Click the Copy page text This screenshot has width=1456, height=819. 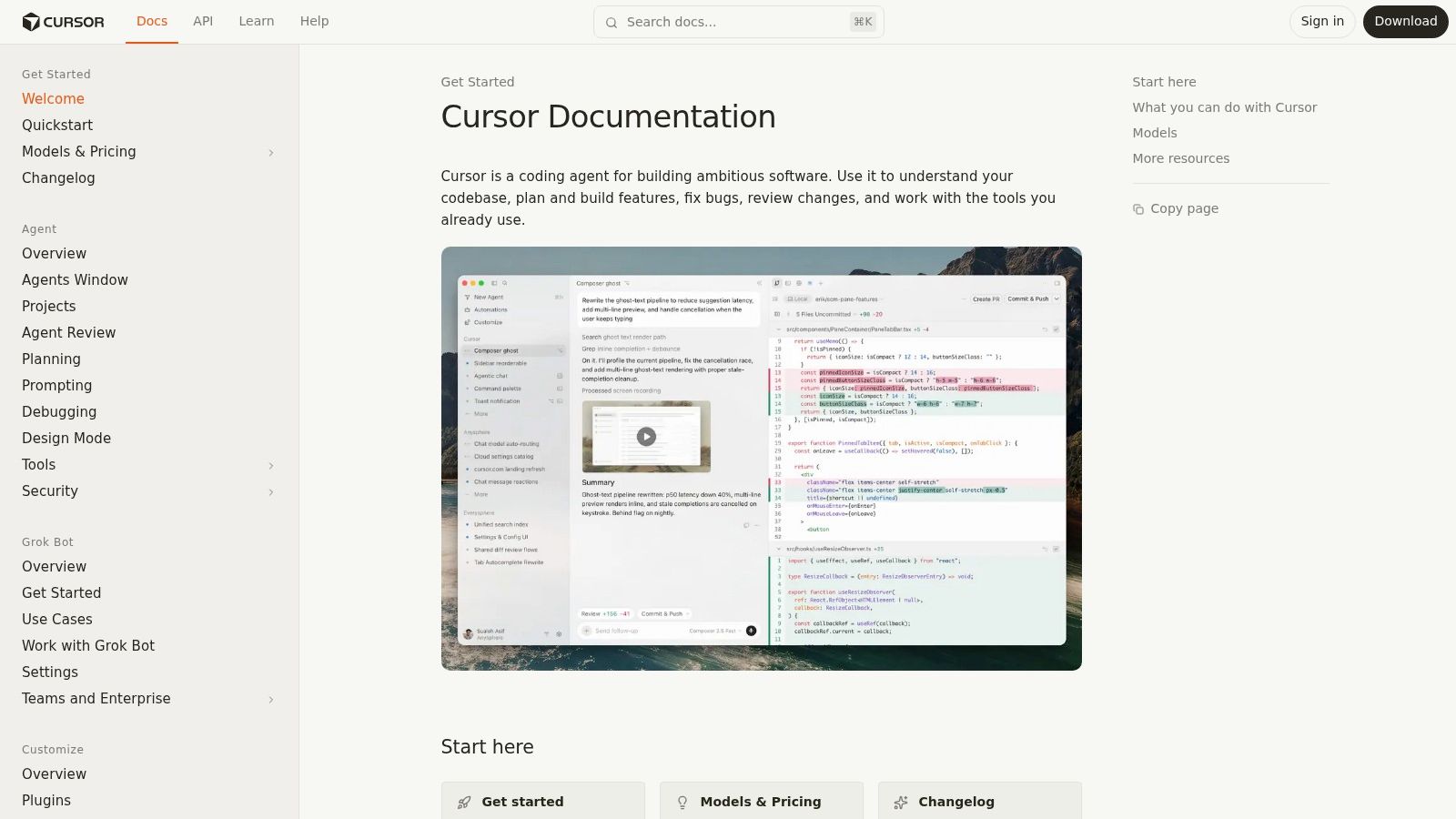point(1185,208)
